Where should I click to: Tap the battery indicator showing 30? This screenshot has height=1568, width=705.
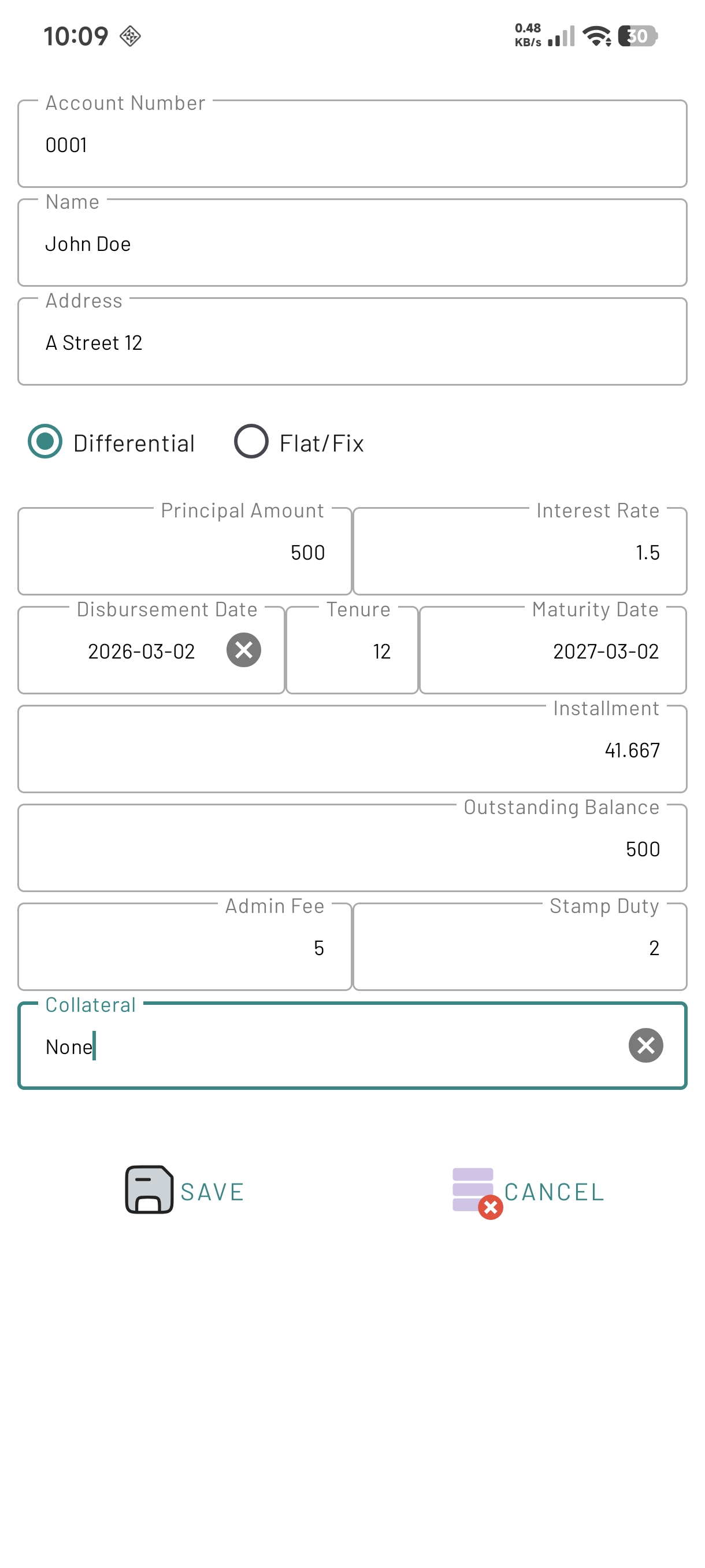tap(637, 36)
